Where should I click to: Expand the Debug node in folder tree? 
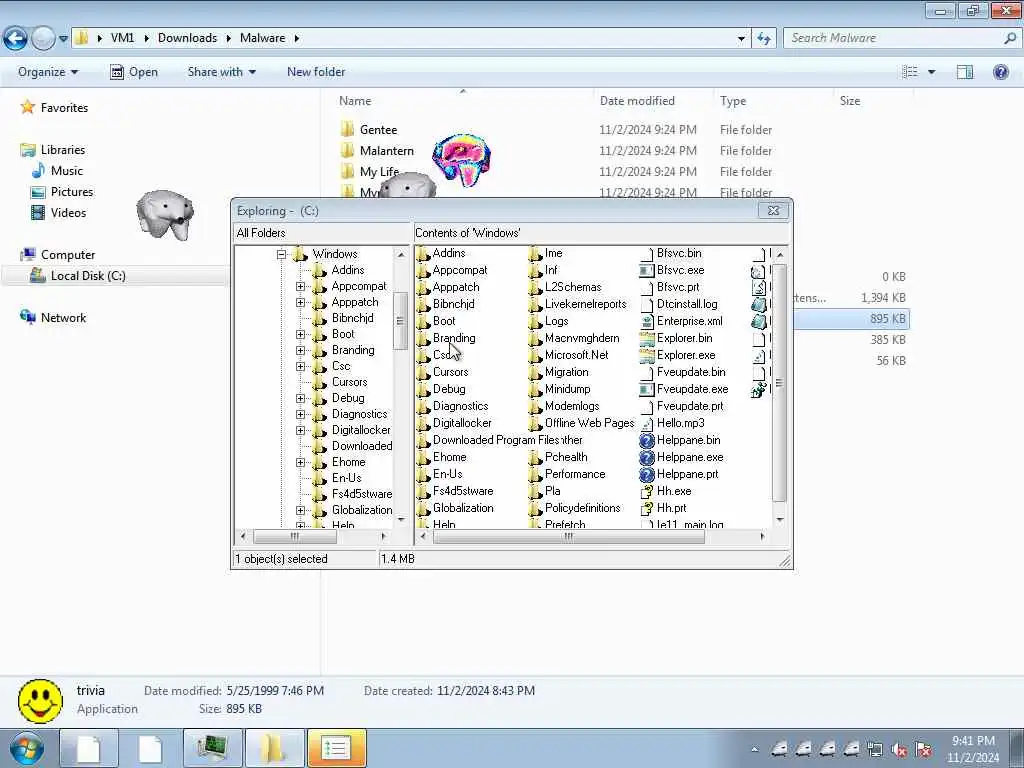pos(300,398)
